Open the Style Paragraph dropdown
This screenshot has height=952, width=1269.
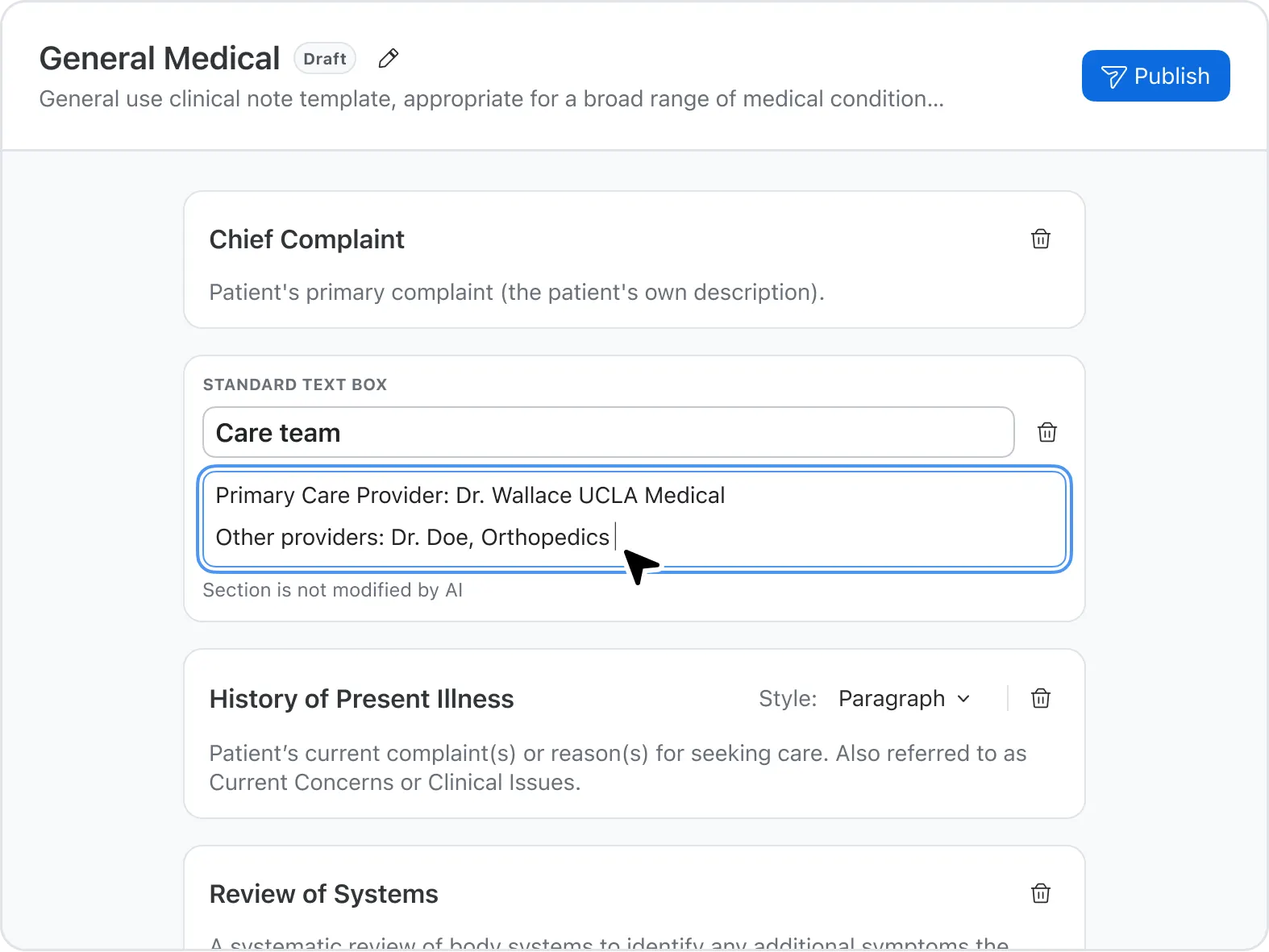tap(904, 699)
